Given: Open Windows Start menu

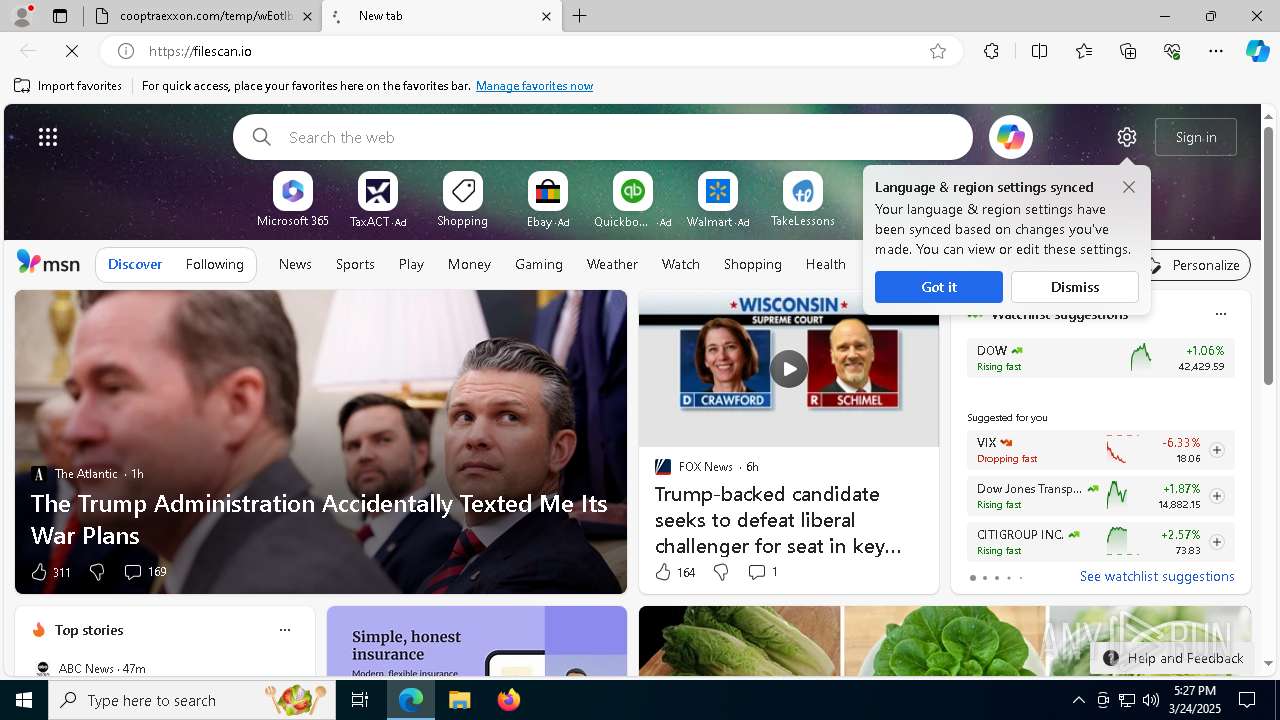Looking at the screenshot, I should (24, 700).
